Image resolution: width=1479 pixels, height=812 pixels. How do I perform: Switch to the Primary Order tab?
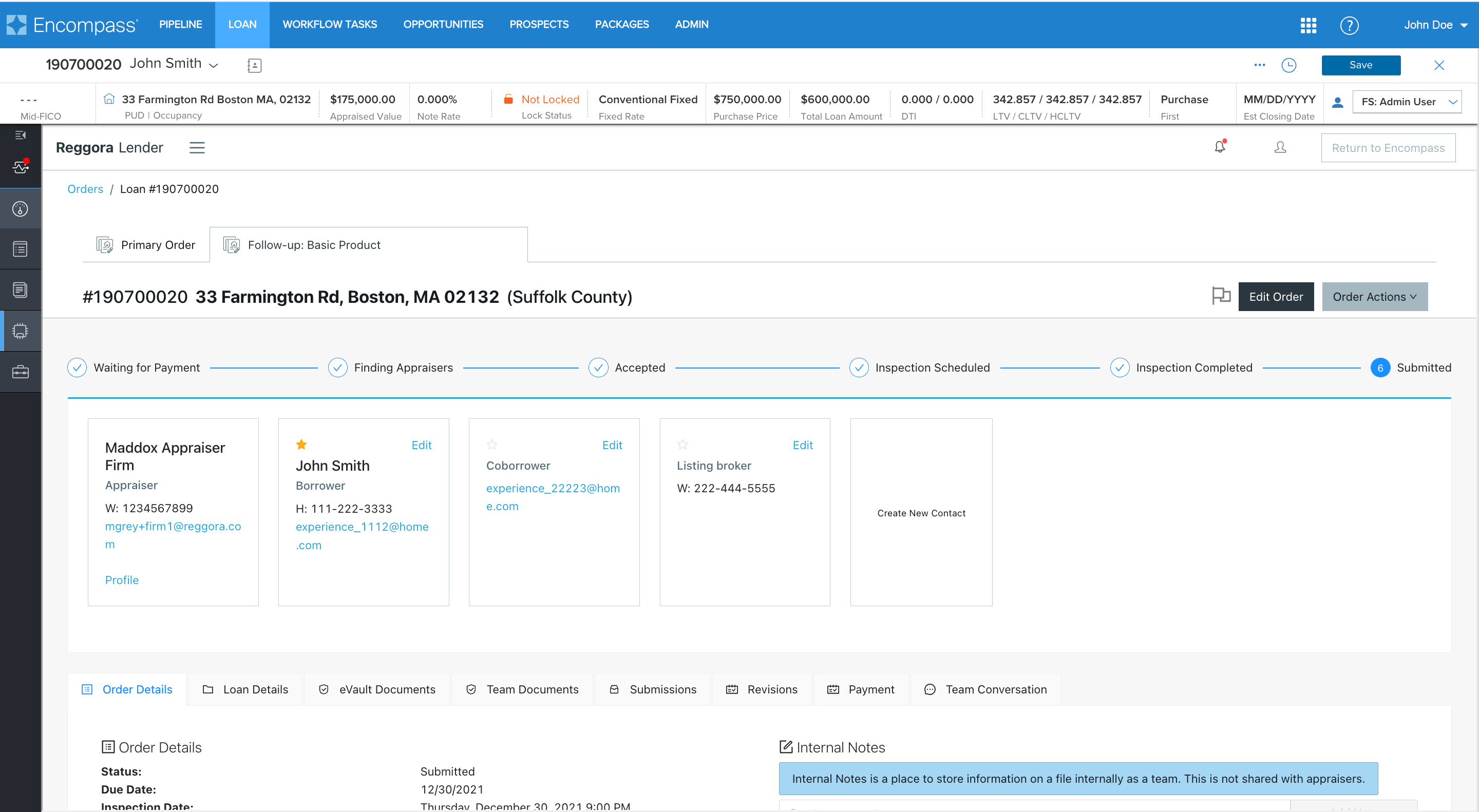(146, 244)
